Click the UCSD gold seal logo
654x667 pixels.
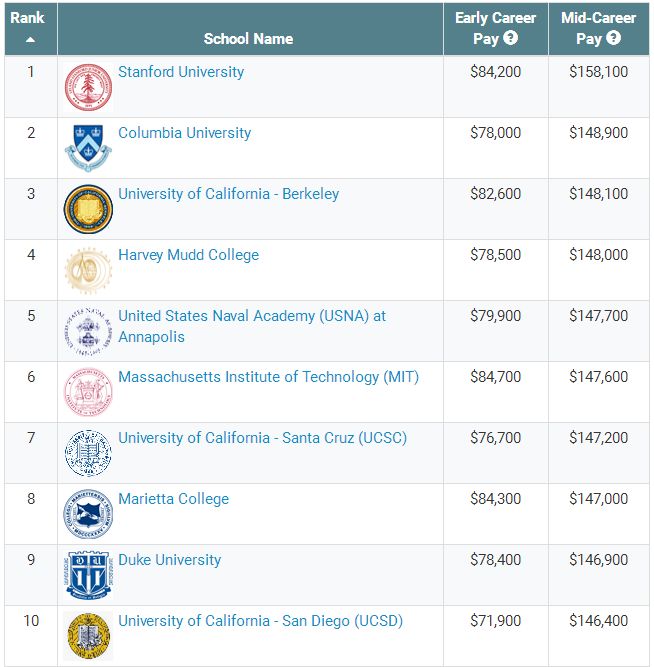tap(88, 636)
